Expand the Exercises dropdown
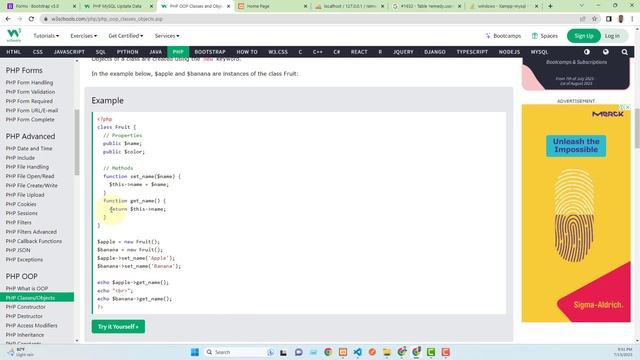Image resolution: width=640 pixels, height=360 pixels. pos(84,36)
